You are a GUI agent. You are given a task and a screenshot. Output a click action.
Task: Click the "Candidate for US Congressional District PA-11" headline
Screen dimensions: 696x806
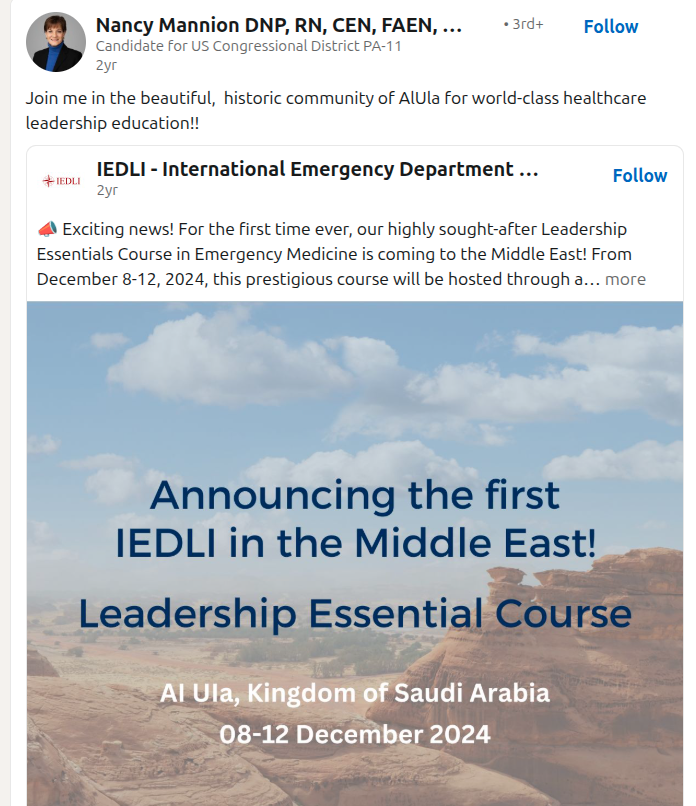click(x=248, y=46)
